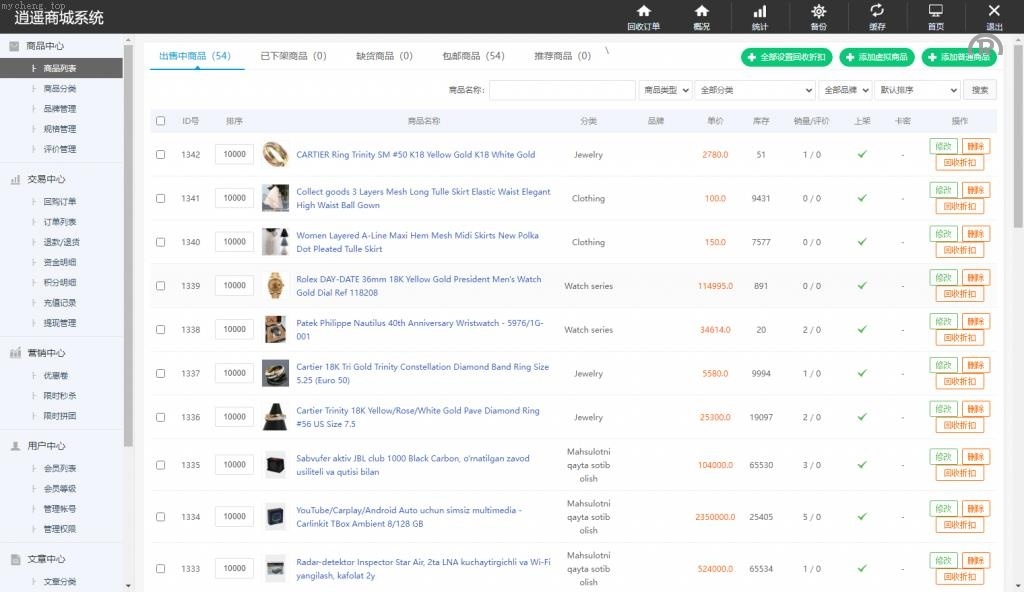Click the 商品名称 search input field

point(562,90)
